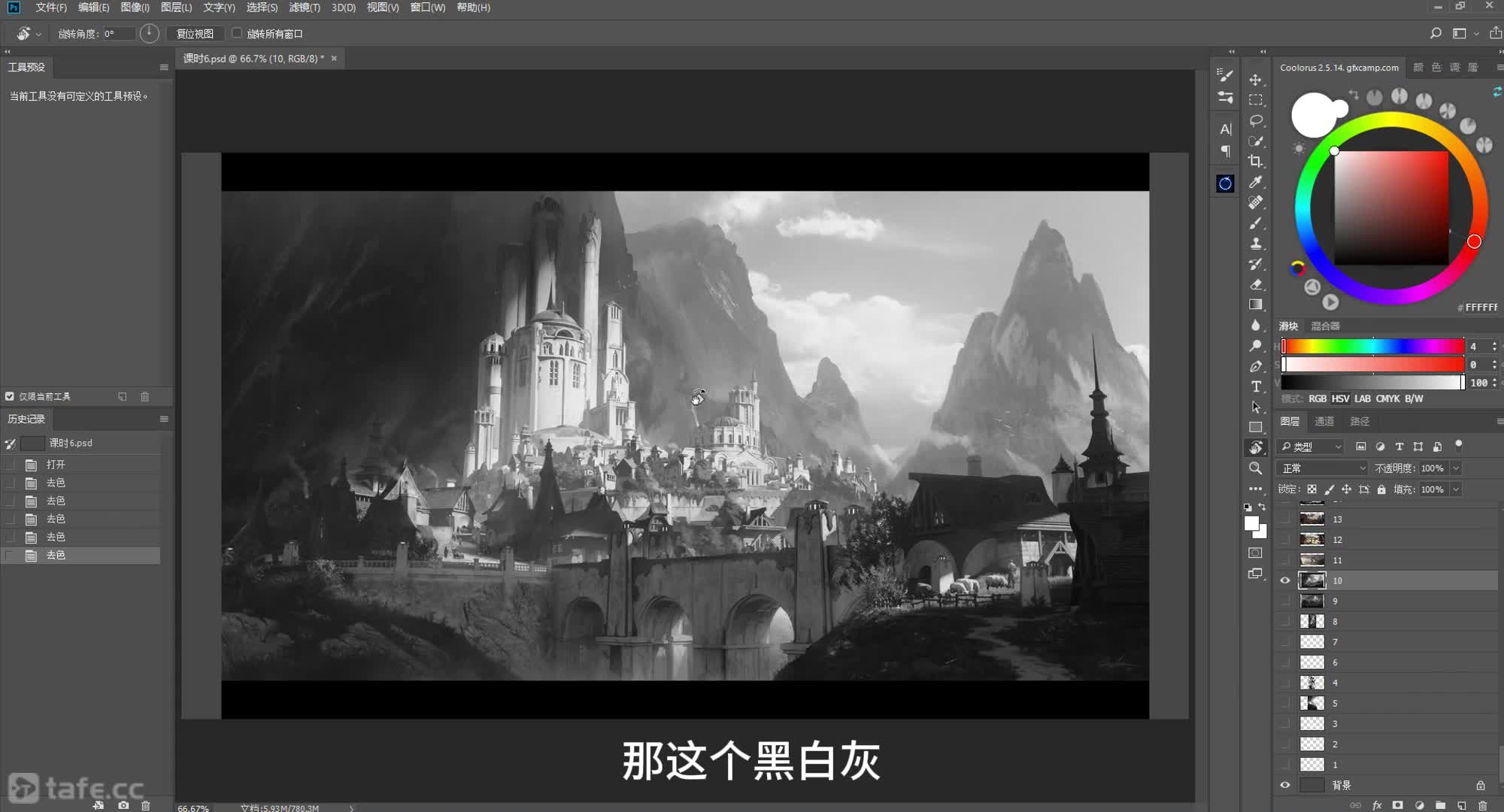Show layer 13 visibility box
1504x812 pixels.
[x=1284, y=519]
